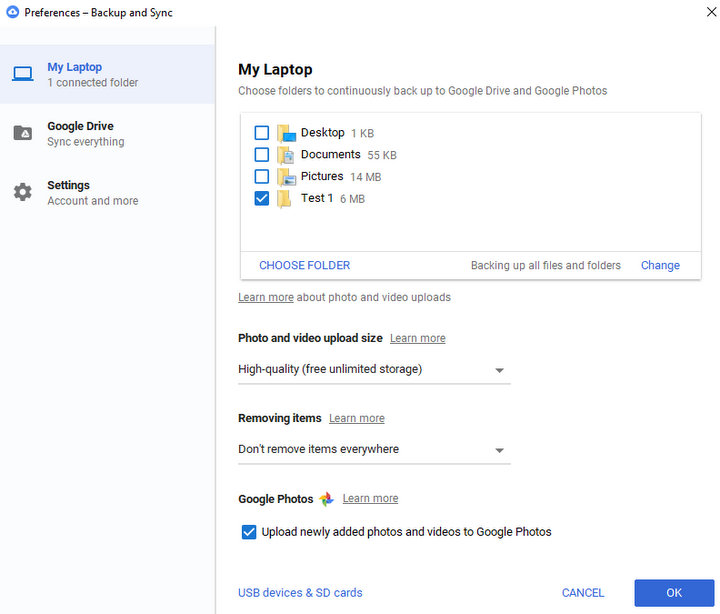Viewport: 720px width, 614px height.
Task: Toggle Upload newly added photos checkbox
Action: click(x=249, y=532)
